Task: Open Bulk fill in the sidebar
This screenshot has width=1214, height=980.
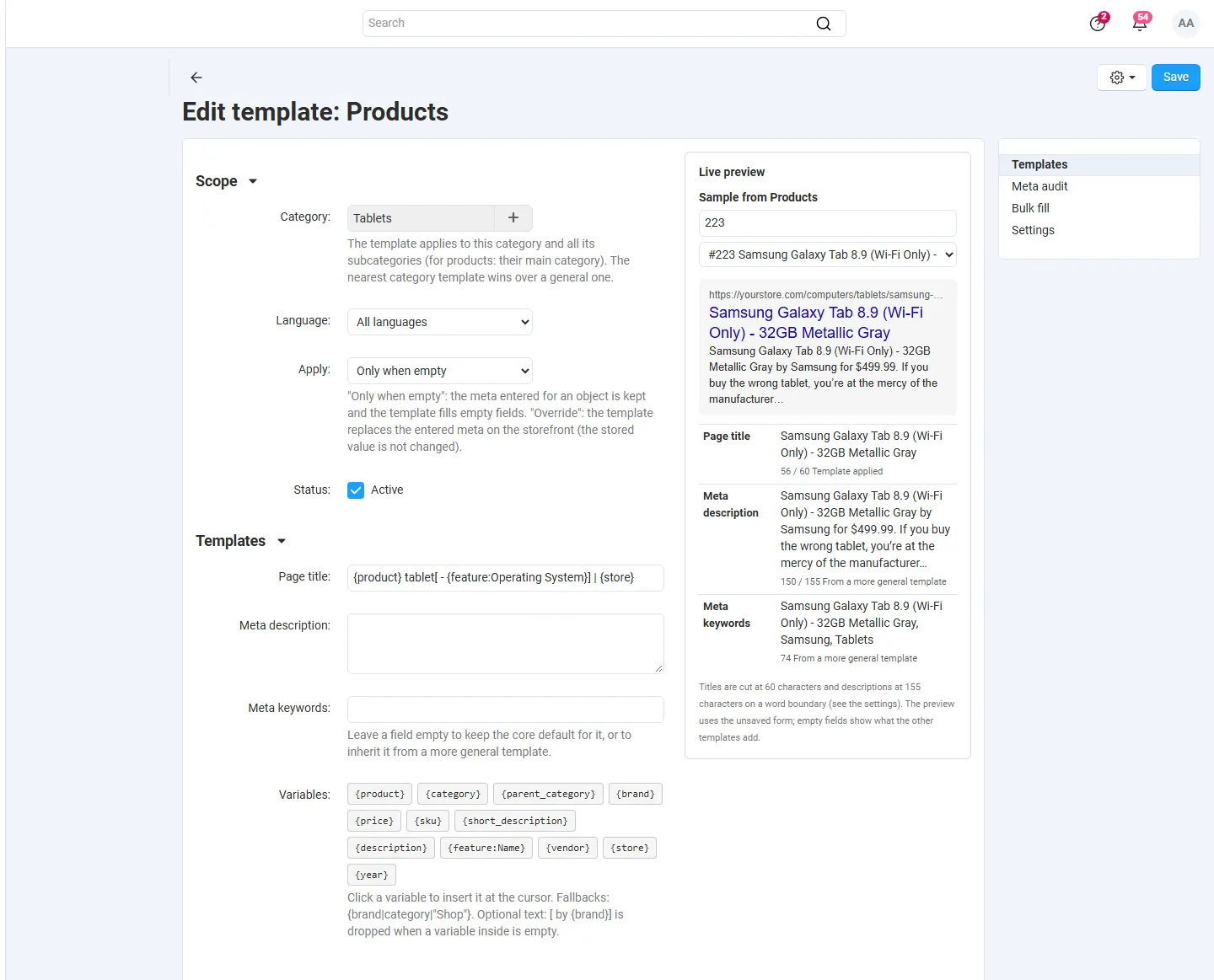Action: click(1030, 209)
